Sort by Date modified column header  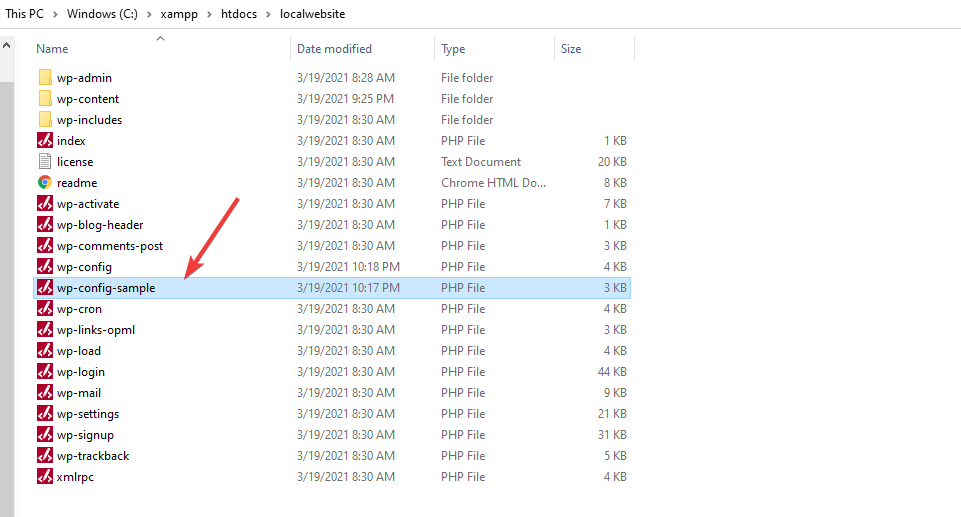tap(334, 48)
